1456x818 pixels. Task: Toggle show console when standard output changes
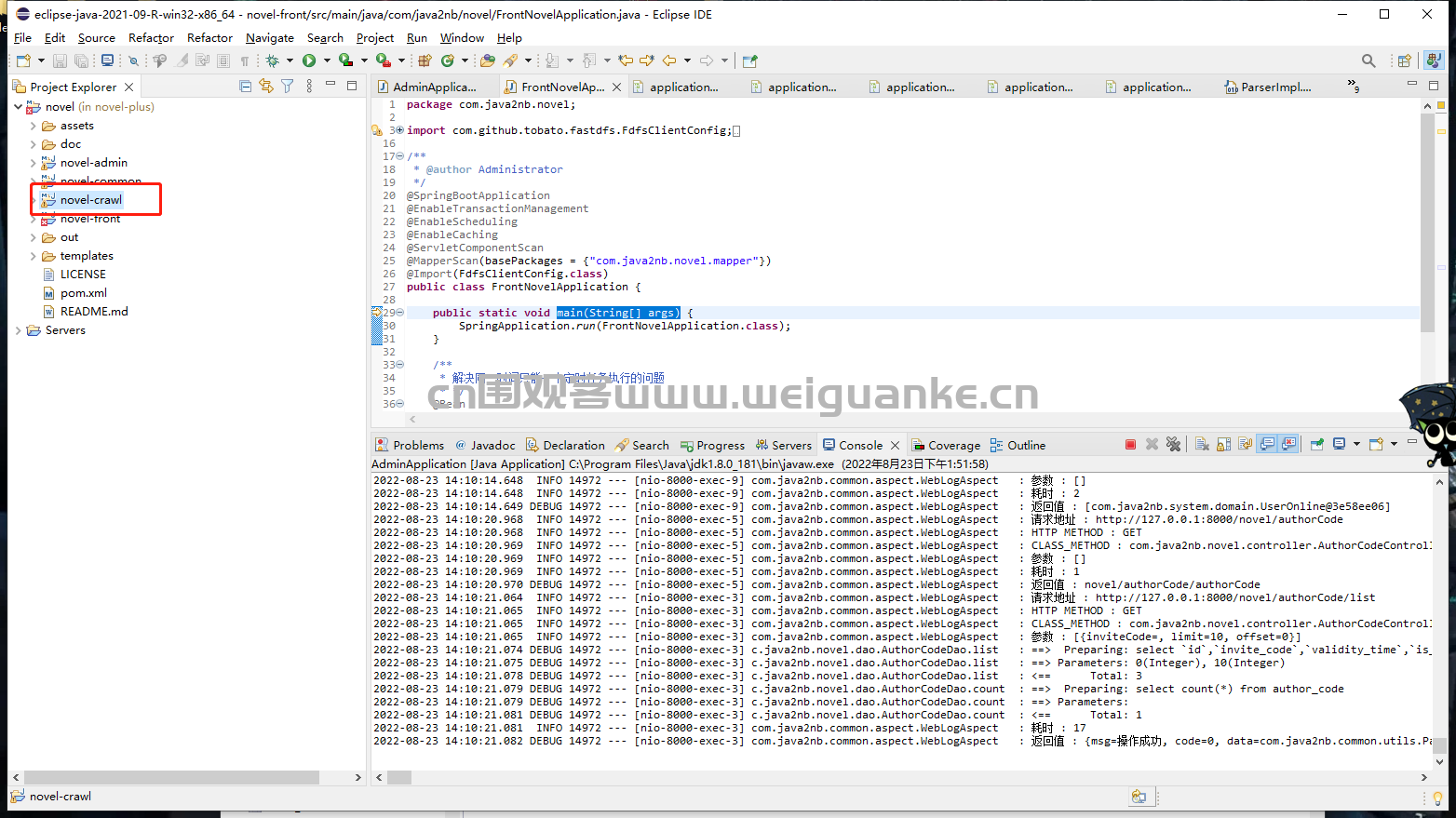pos(1267,445)
